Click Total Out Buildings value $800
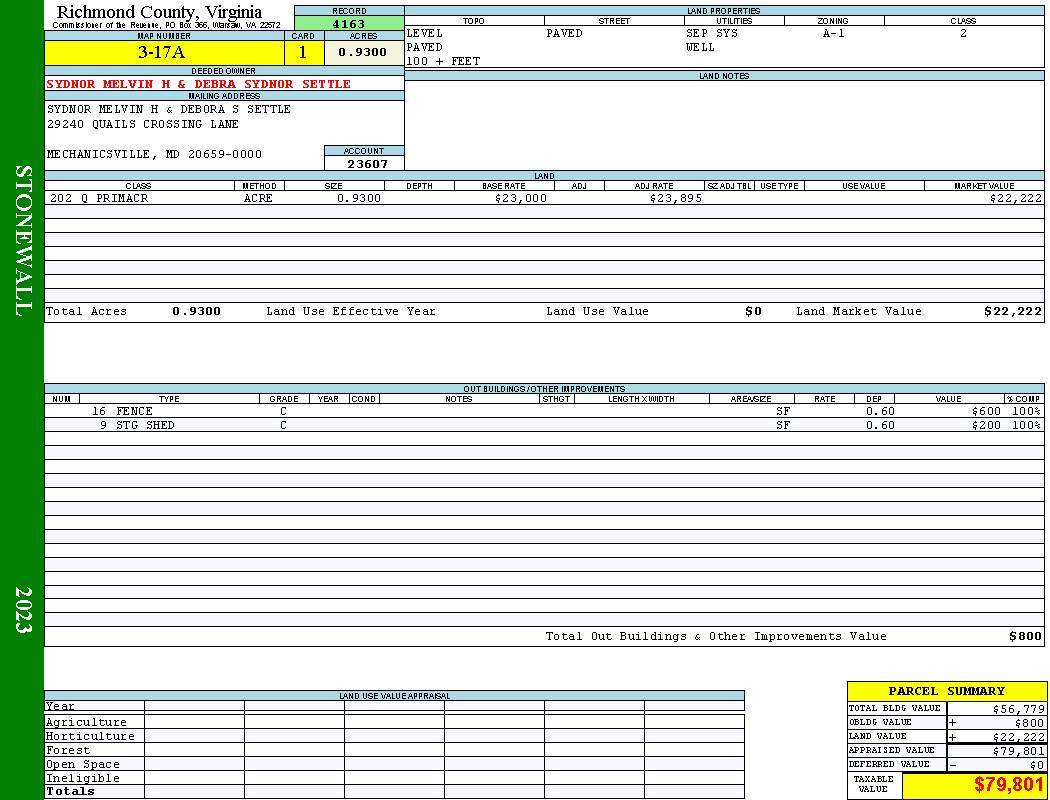 (1025, 636)
